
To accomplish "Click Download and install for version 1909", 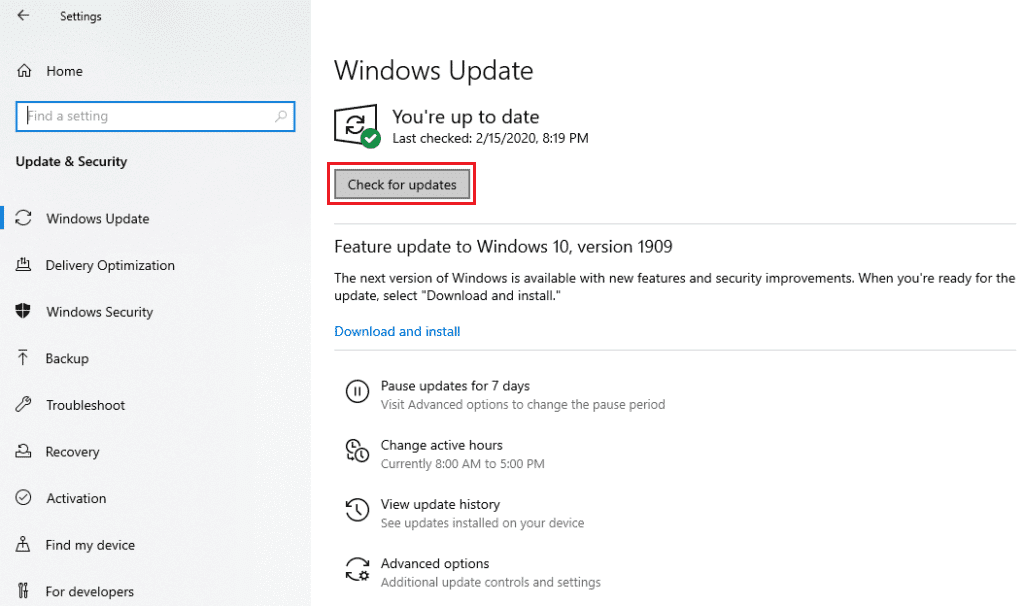I will click(397, 331).
